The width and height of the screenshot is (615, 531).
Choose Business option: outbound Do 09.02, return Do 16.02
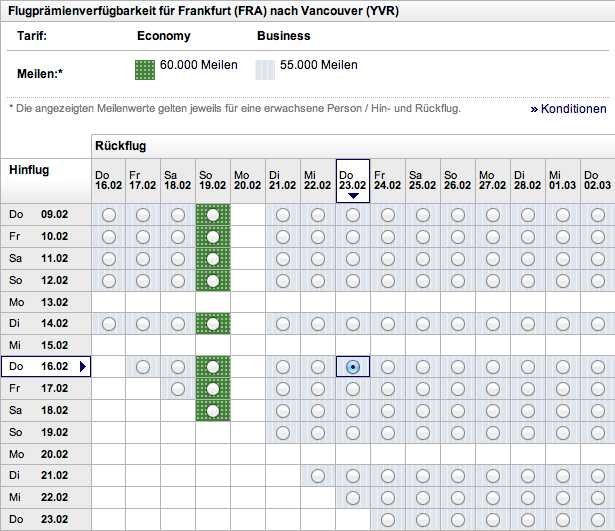pyautogui.click(x=109, y=215)
